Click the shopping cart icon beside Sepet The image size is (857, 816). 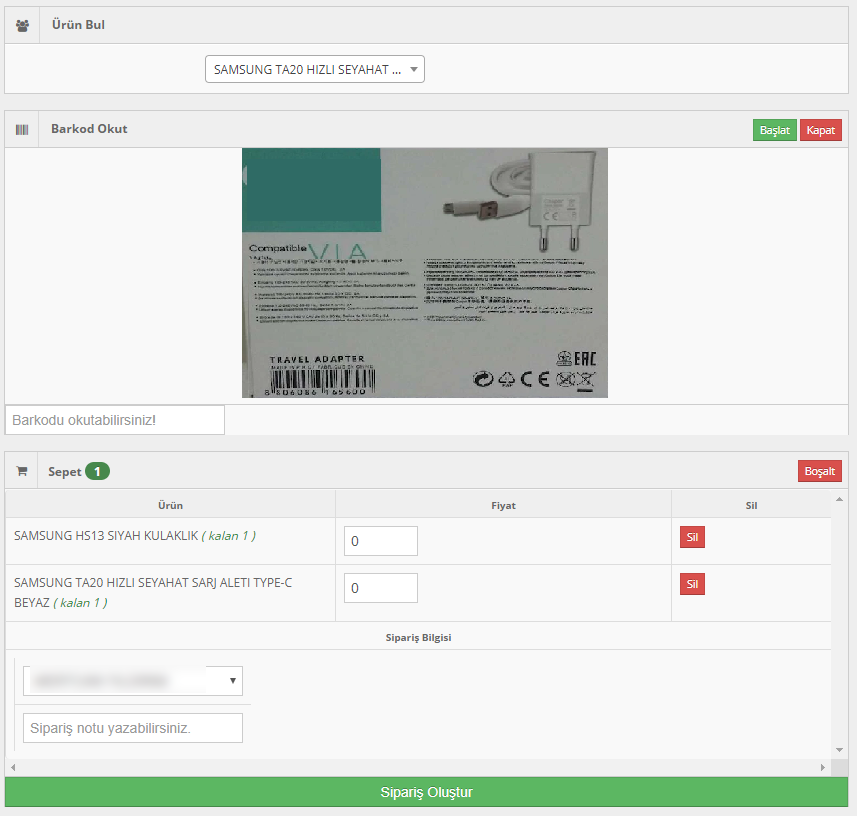click(x=22, y=471)
